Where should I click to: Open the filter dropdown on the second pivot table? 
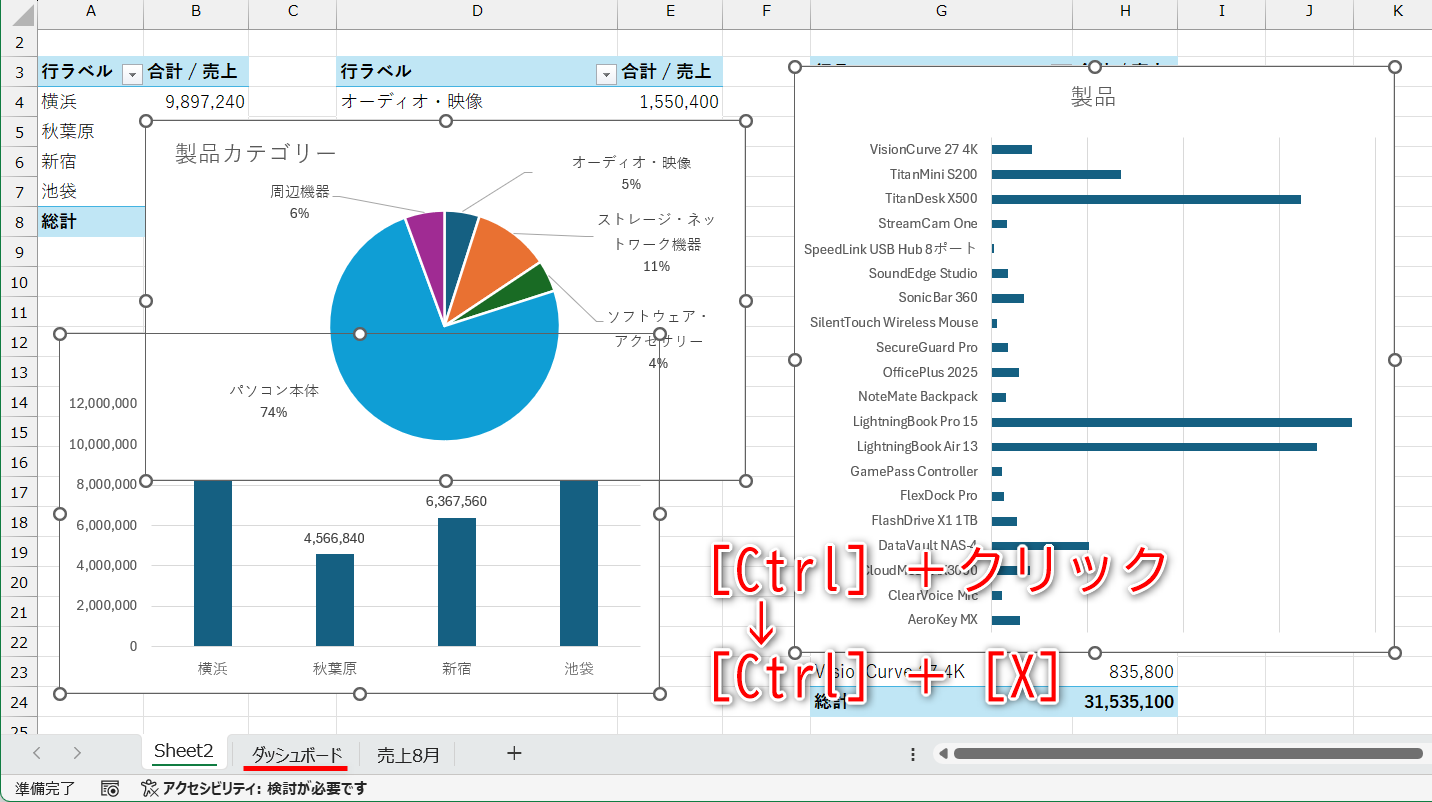point(607,73)
